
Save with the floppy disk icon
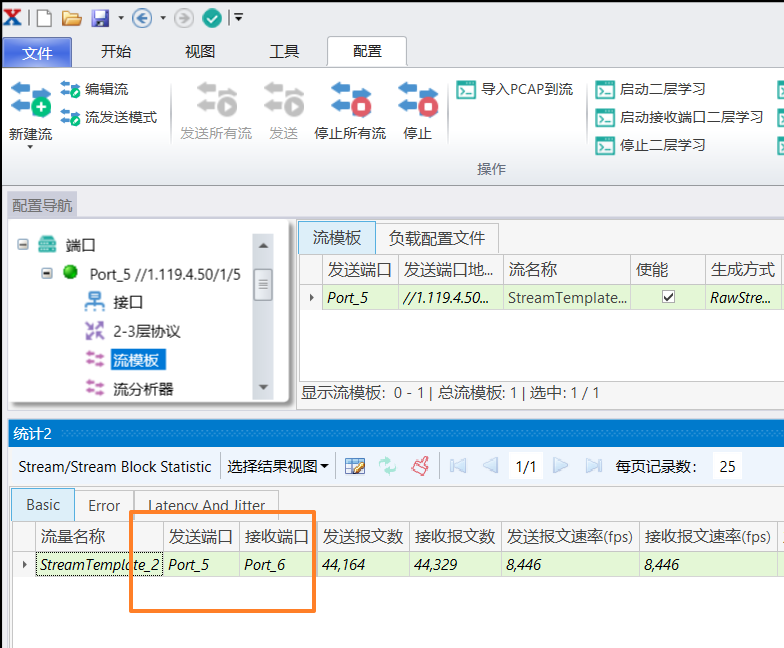click(x=100, y=18)
